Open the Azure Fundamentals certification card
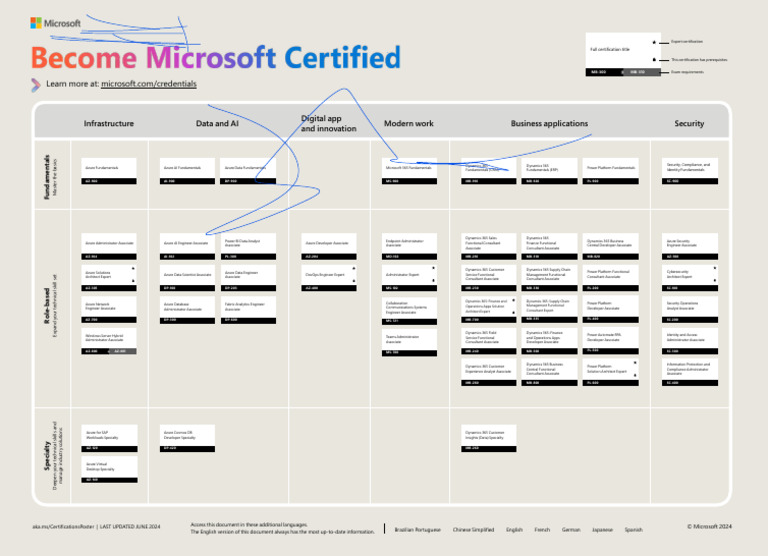This screenshot has width=768, height=556. pyautogui.click(x=109, y=171)
